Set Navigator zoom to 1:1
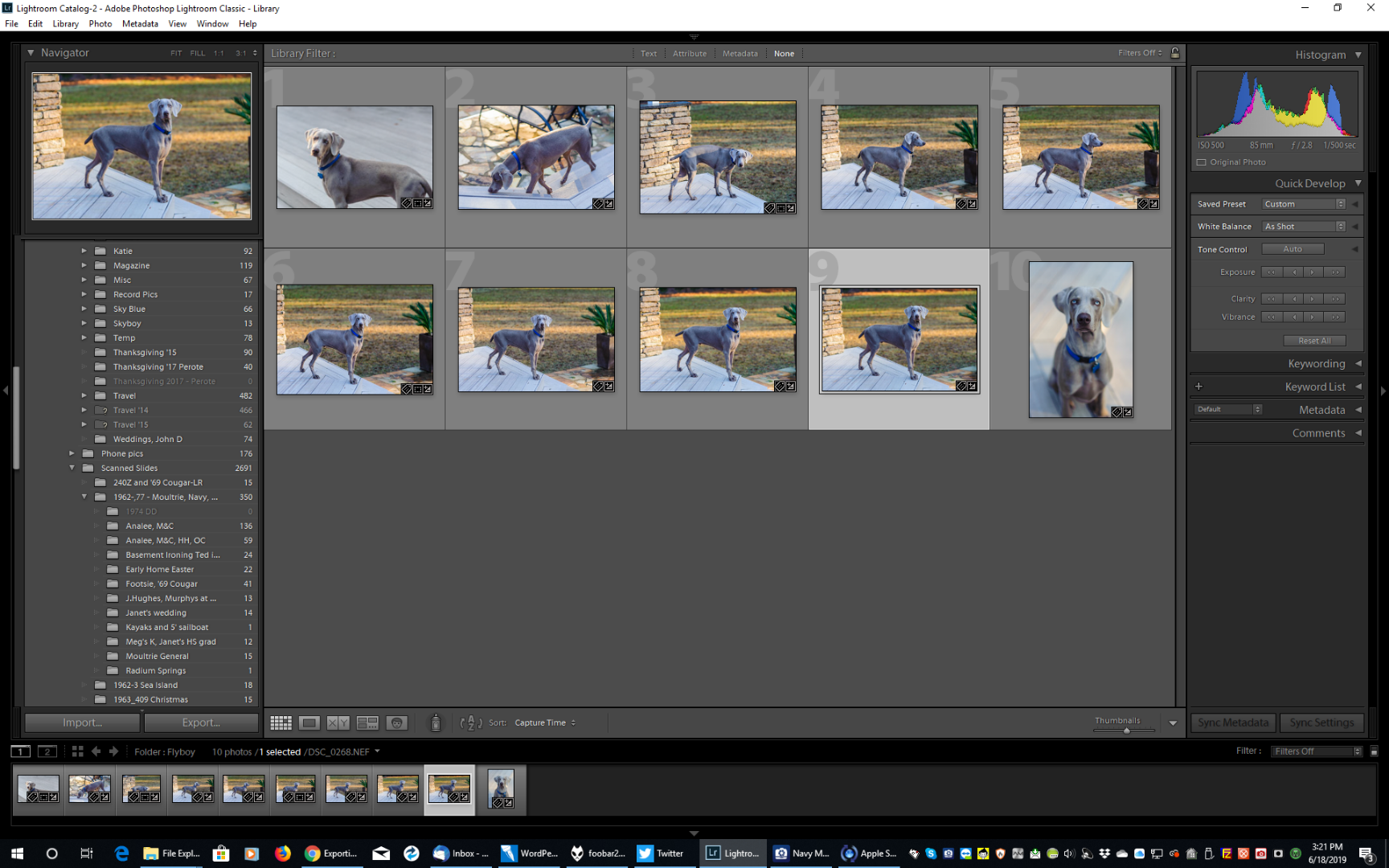Image resolution: width=1389 pixels, height=868 pixels. coord(219,53)
